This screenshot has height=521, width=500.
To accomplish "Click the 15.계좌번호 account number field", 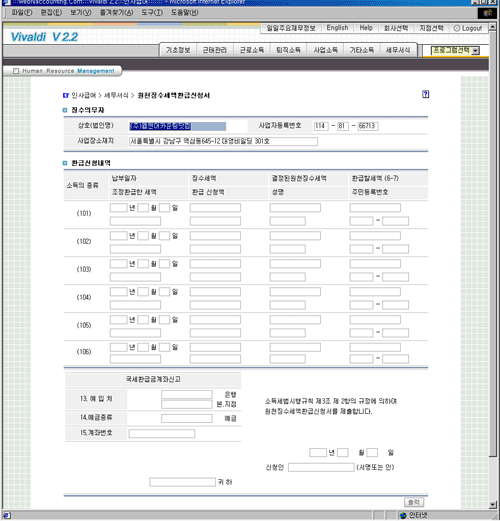I will 162,433.
